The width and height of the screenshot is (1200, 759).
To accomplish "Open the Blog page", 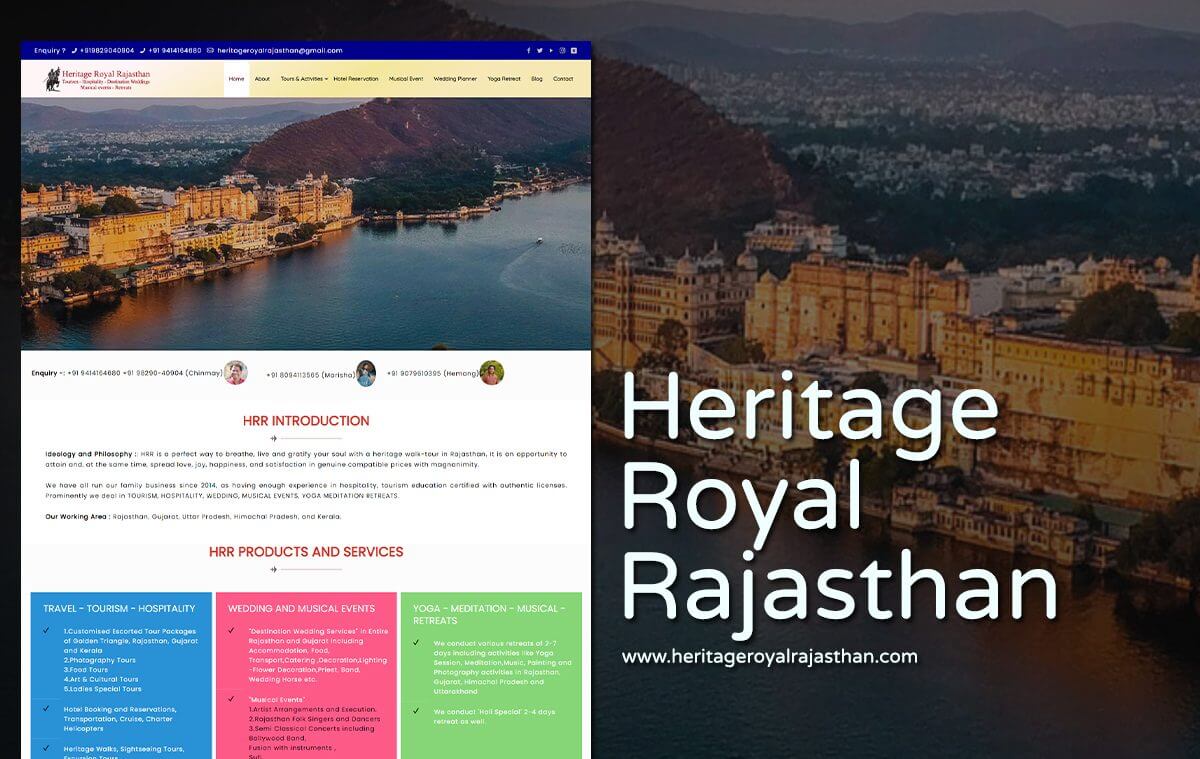I will (x=537, y=79).
